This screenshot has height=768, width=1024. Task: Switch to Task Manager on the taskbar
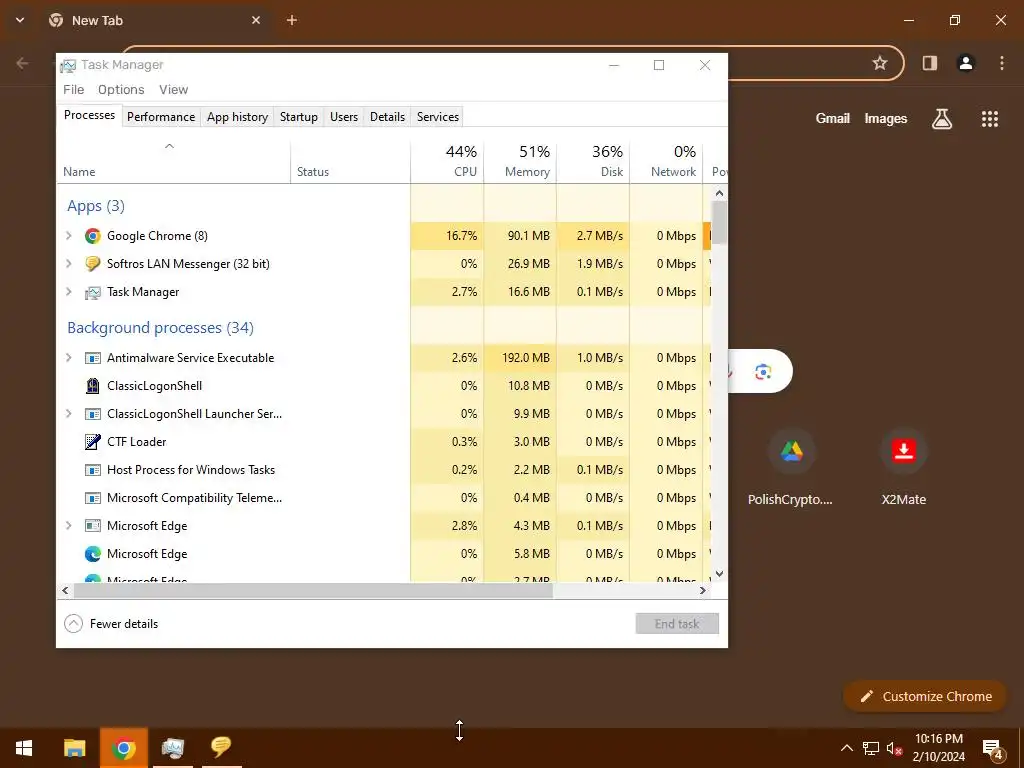[172, 748]
